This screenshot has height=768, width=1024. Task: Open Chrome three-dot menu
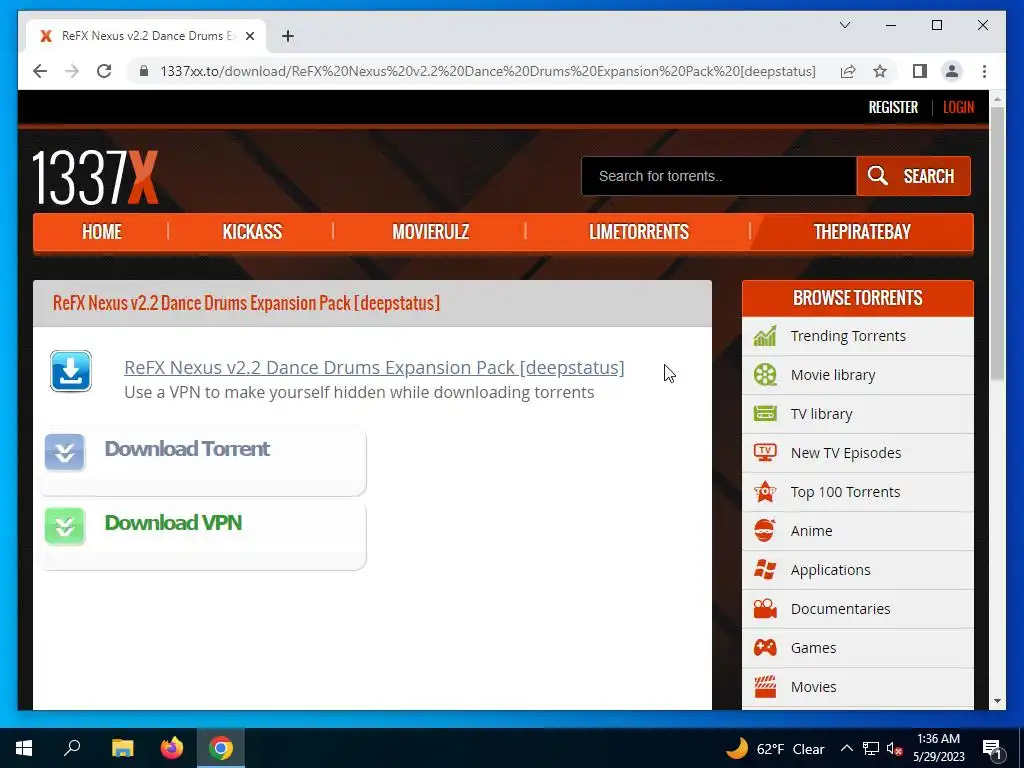pos(984,71)
